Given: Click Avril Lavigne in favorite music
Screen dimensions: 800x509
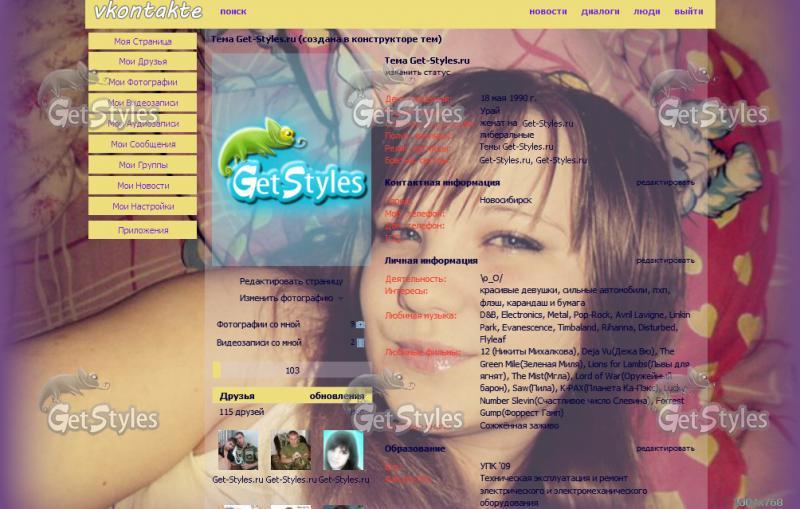Looking at the screenshot, I should [x=638, y=315].
